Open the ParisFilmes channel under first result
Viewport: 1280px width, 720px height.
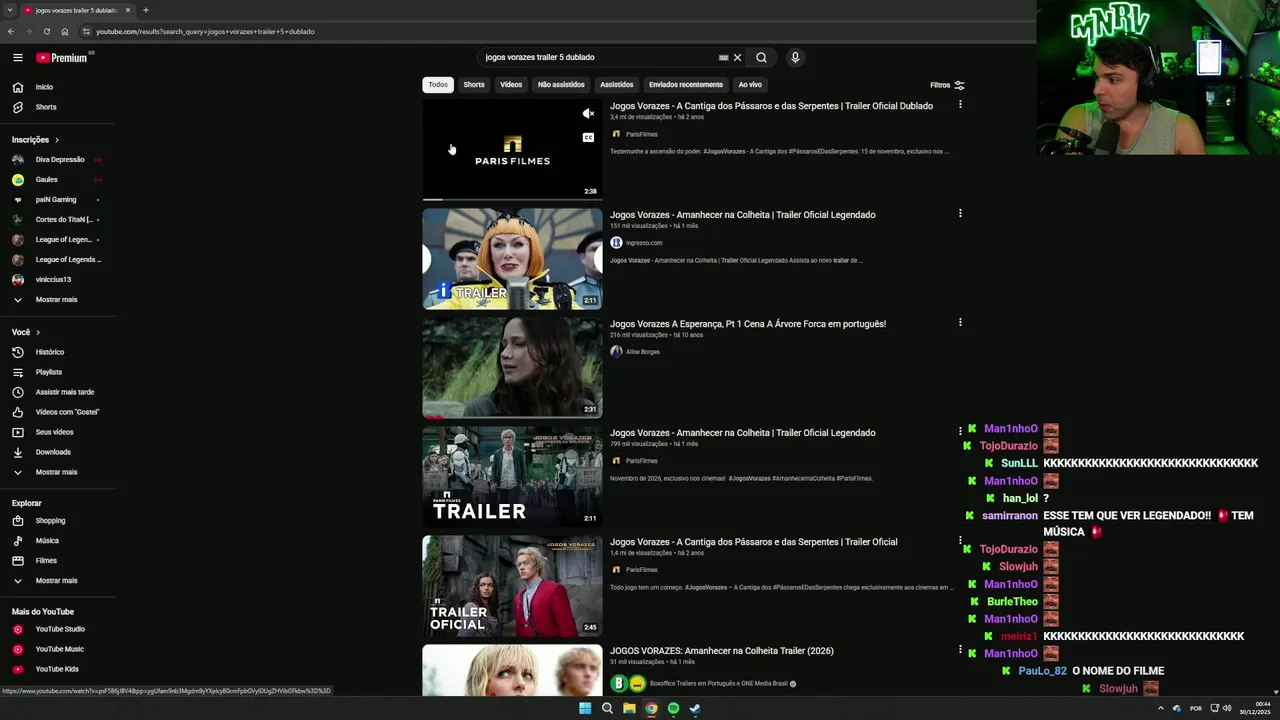[x=641, y=134]
